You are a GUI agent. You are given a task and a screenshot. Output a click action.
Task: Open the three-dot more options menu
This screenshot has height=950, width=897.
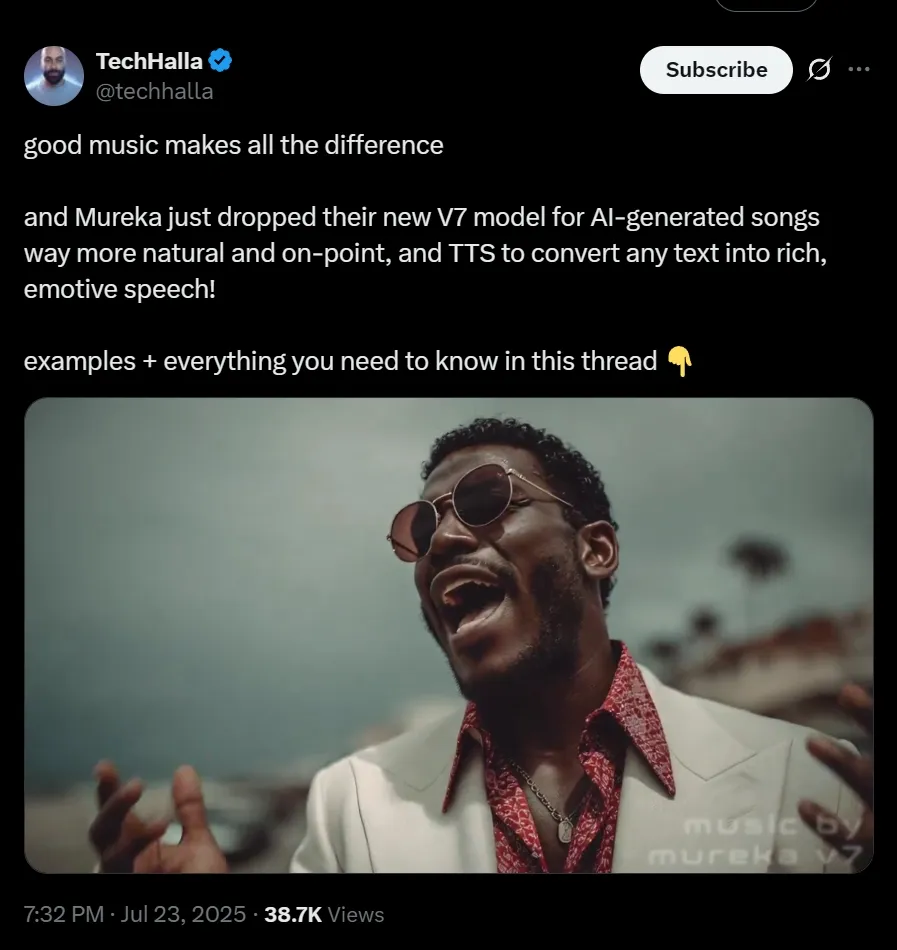pyautogui.click(x=858, y=70)
